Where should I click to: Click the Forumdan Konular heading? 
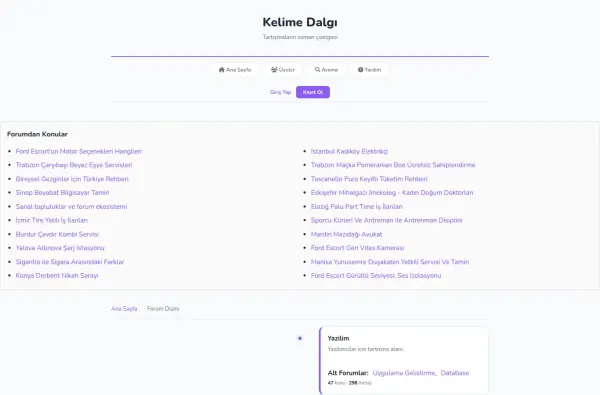click(x=37, y=134)
